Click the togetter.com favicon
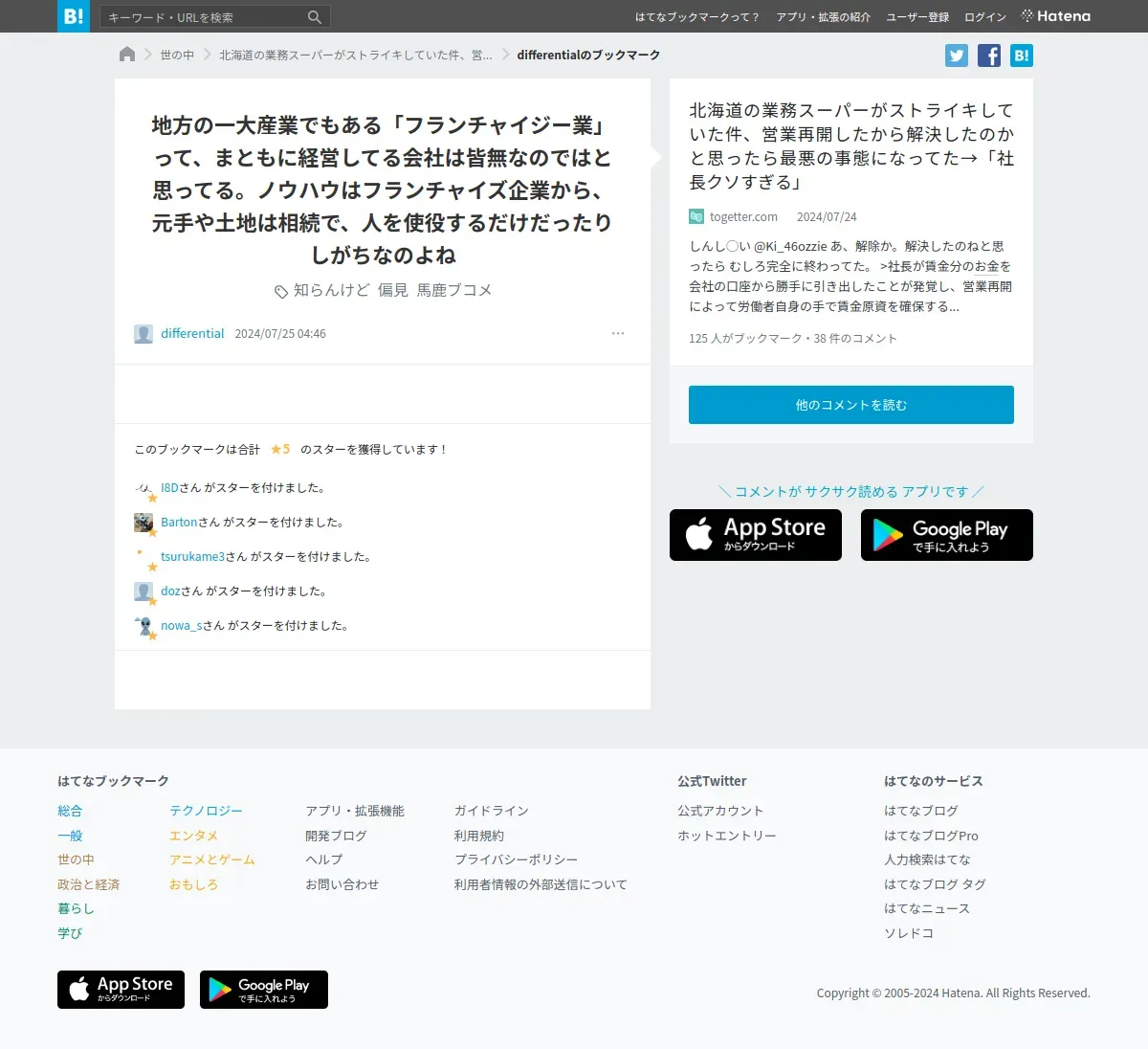1148x1049 pixels. tap(696, 216)
